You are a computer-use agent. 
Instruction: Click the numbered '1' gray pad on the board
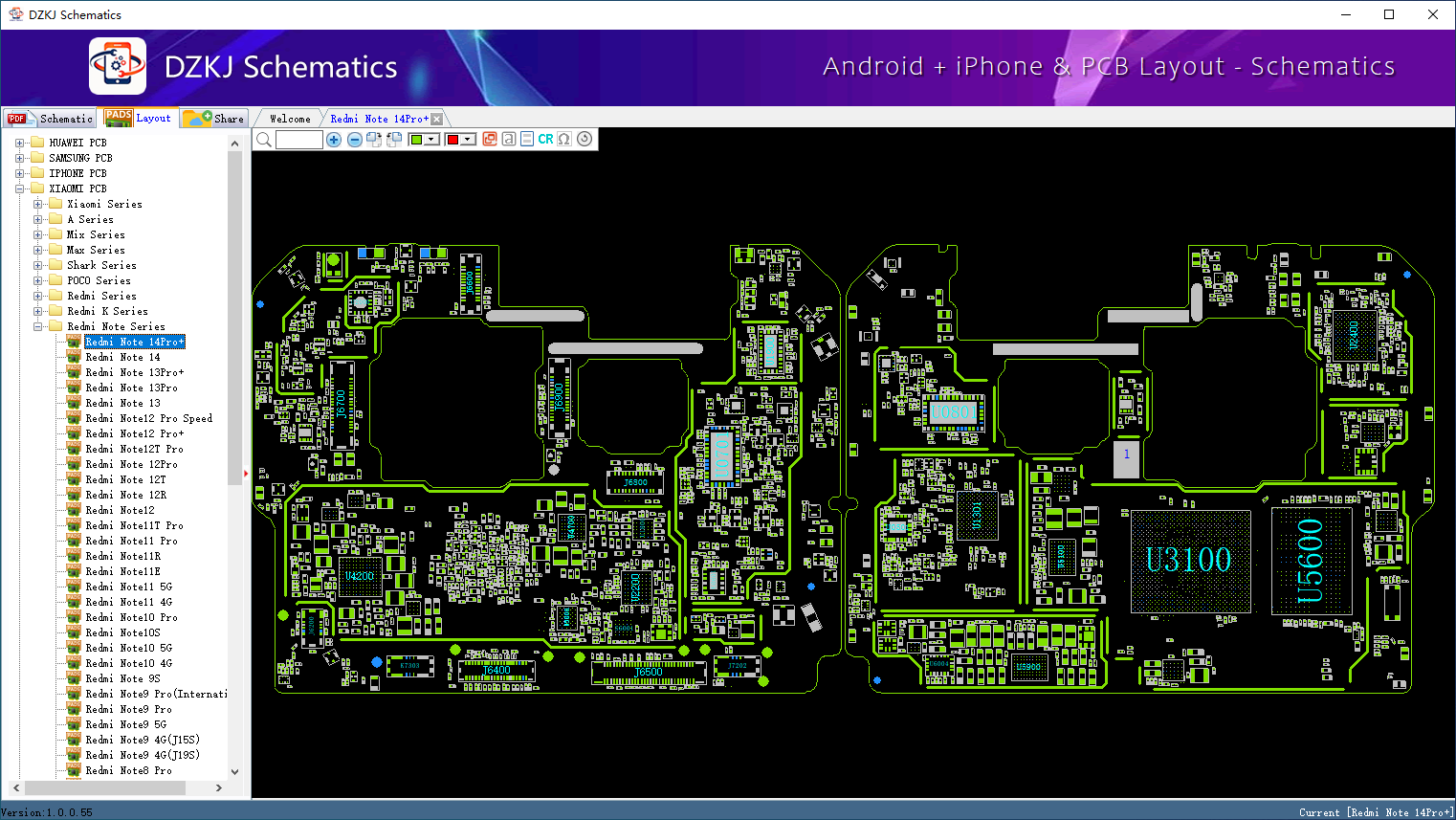(x=1127, y=459)
